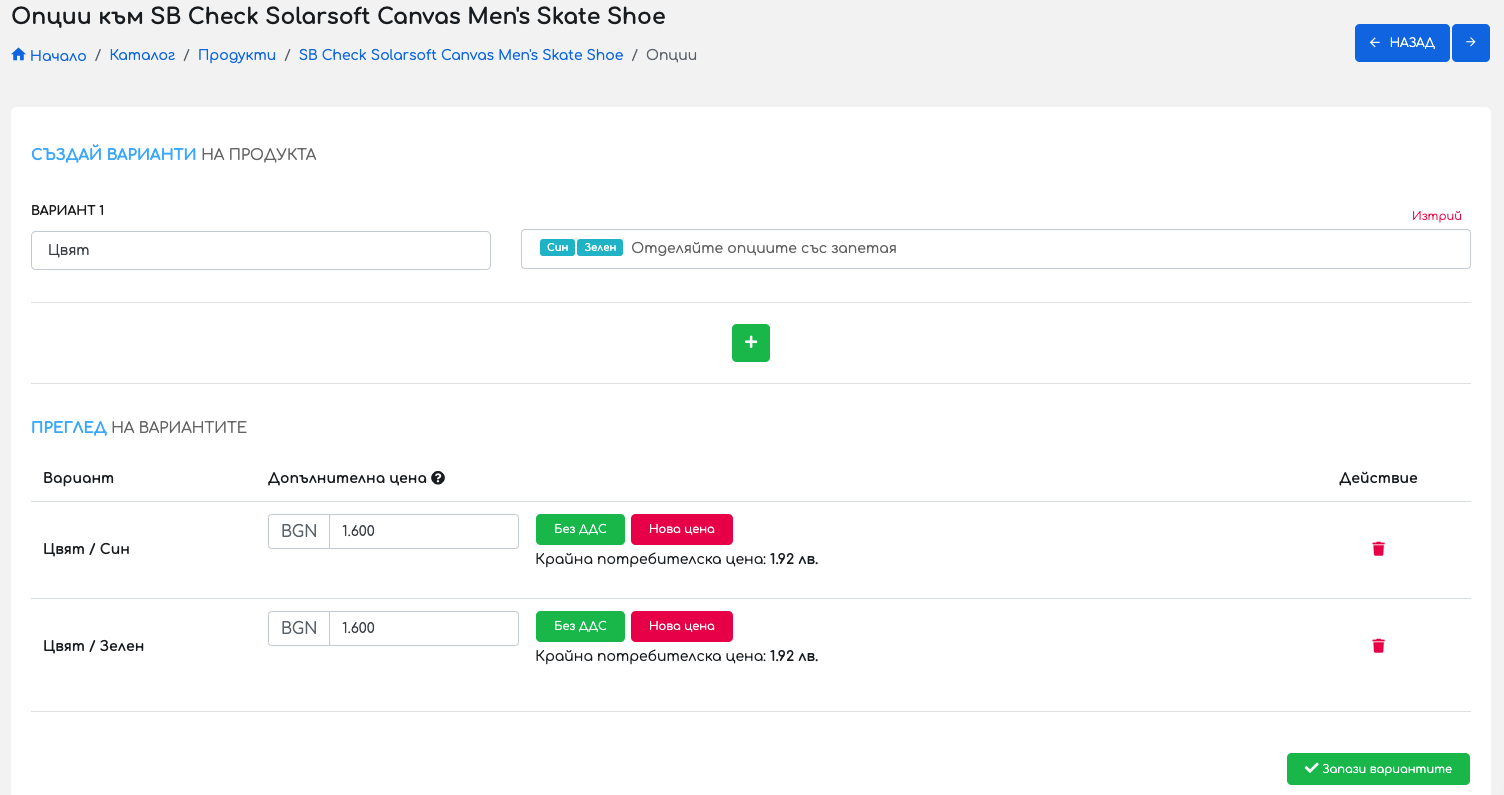This screenshot has height=795, width=1504.
Task: Click the Вариант column header
Action: [x=78, y=478]
